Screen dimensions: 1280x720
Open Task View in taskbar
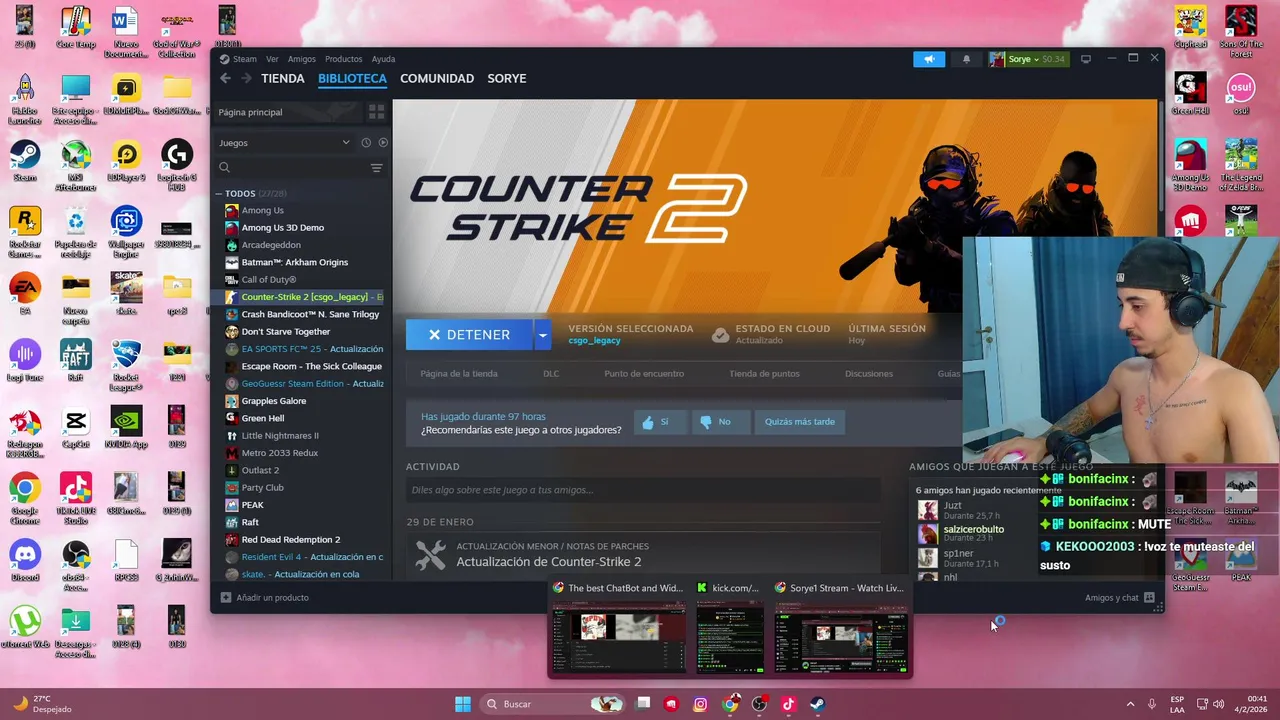click(643, 704)
